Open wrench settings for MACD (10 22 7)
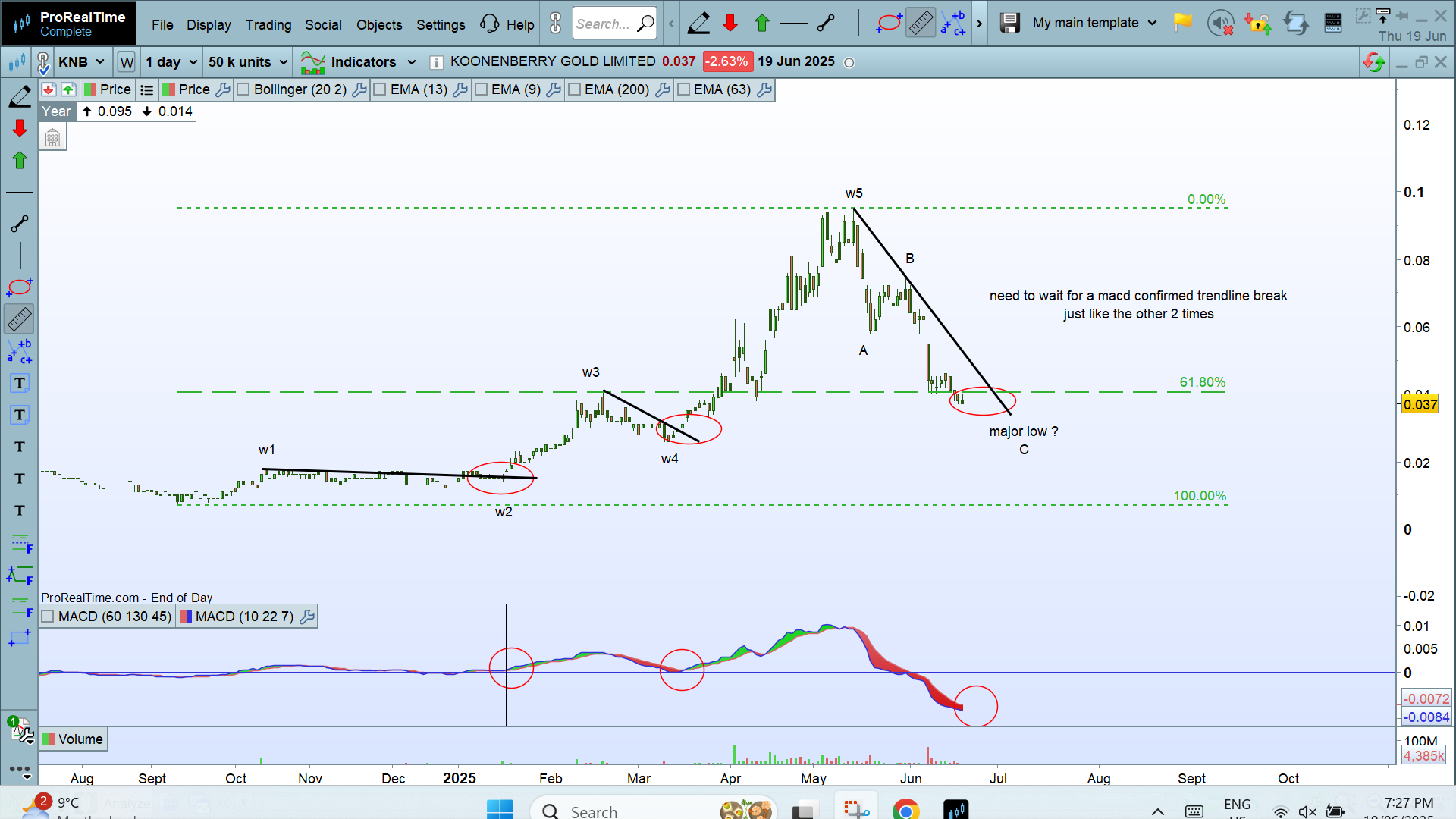 307,617
